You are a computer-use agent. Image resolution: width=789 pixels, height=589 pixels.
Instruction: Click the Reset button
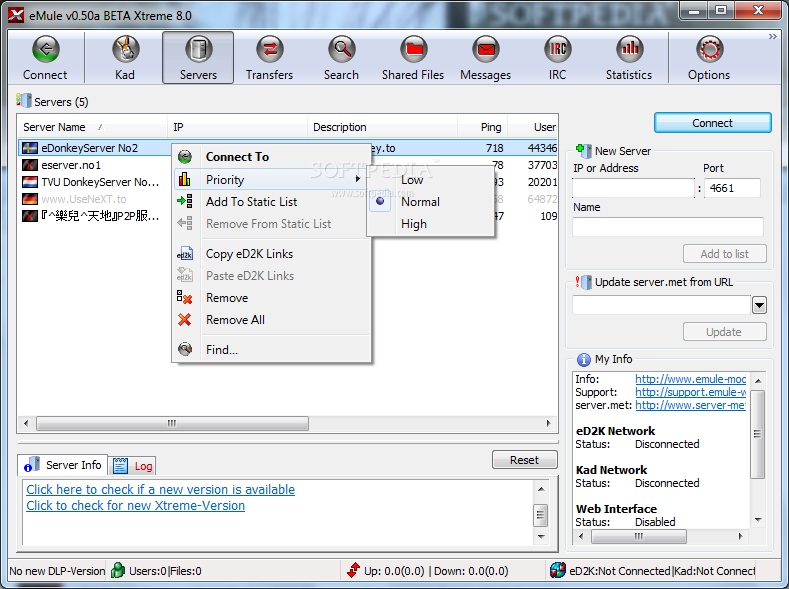coord(524,460)
